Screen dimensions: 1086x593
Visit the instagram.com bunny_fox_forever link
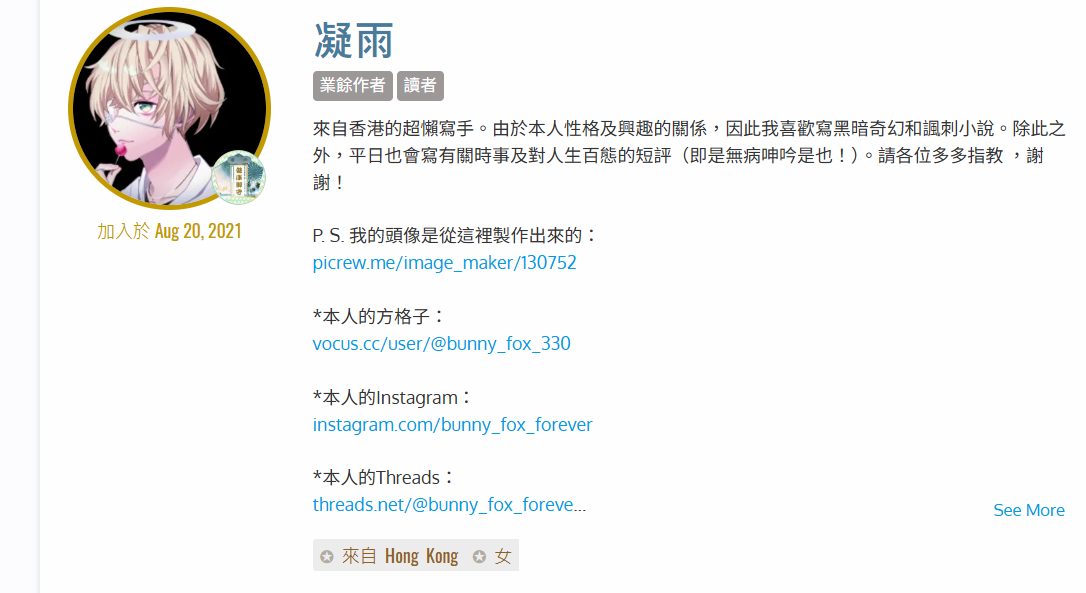click(452, 425)
